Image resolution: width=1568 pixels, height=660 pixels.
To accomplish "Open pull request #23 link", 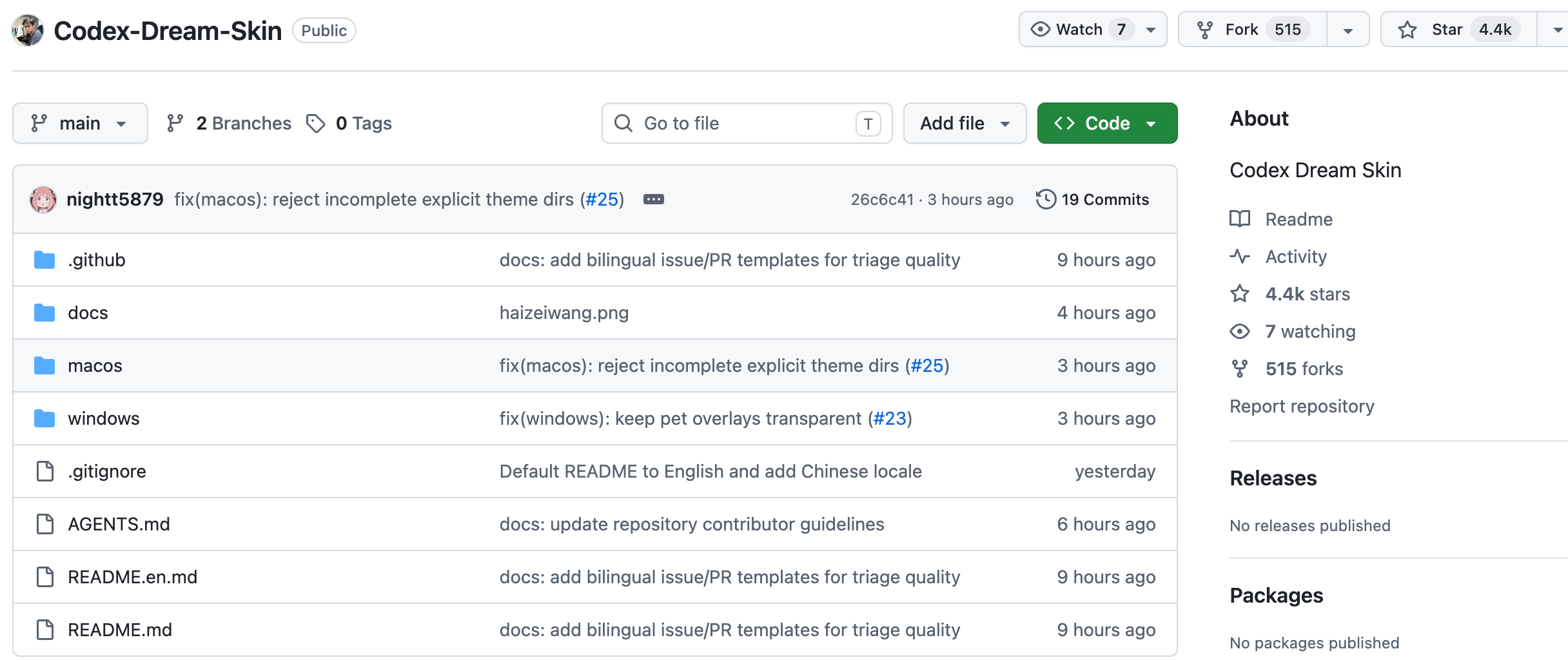I will pyautogui.click(x=890, y=418).
